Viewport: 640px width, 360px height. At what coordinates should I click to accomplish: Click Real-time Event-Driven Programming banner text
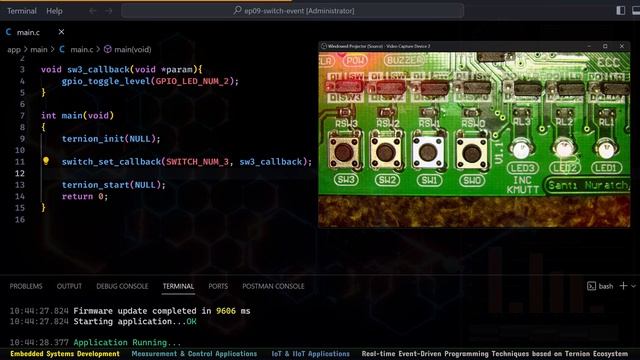coord(495,354)
